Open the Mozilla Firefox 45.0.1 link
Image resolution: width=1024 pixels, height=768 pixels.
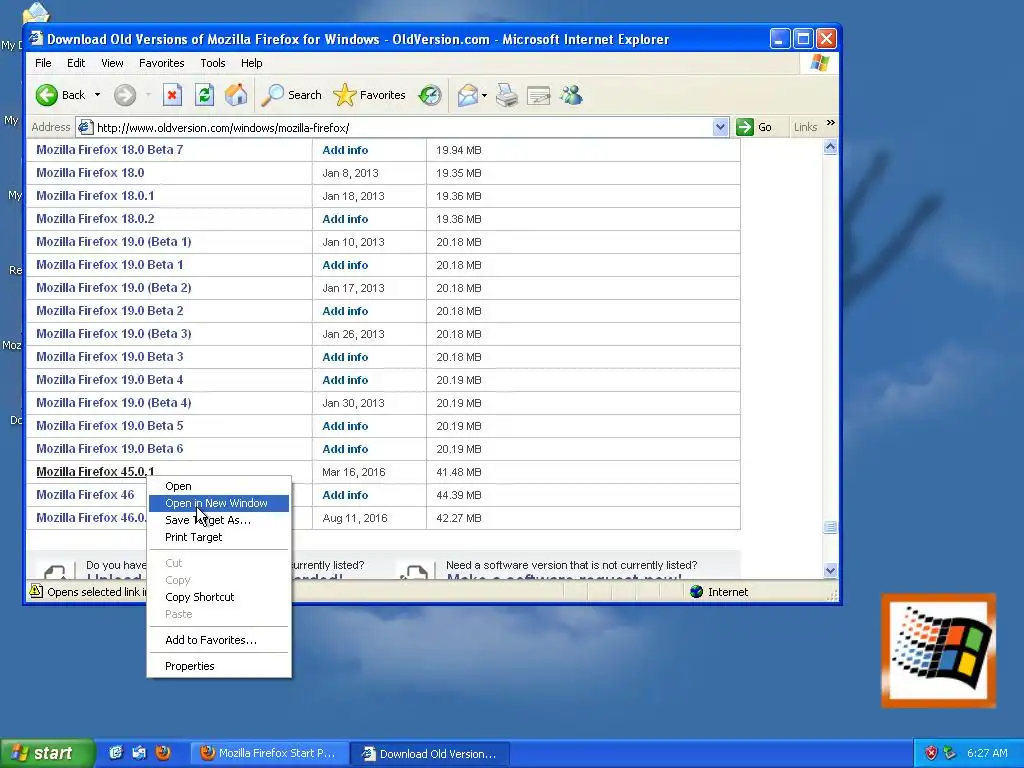[95, 472]
